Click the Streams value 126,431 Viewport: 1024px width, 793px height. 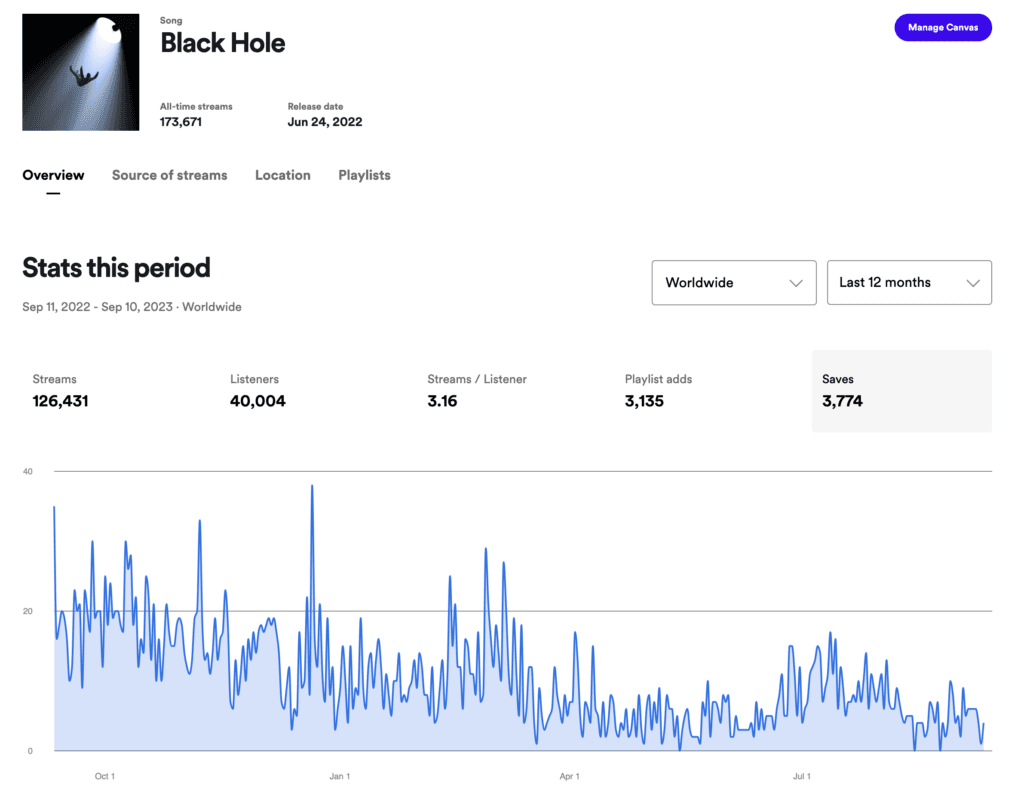tap(61, 401)
